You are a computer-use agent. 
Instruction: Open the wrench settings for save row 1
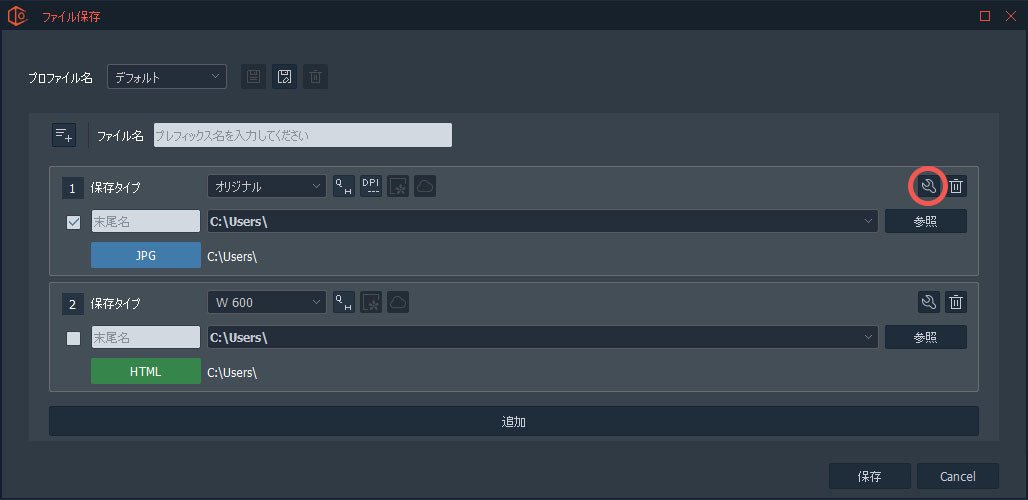(x=927, y=186)
